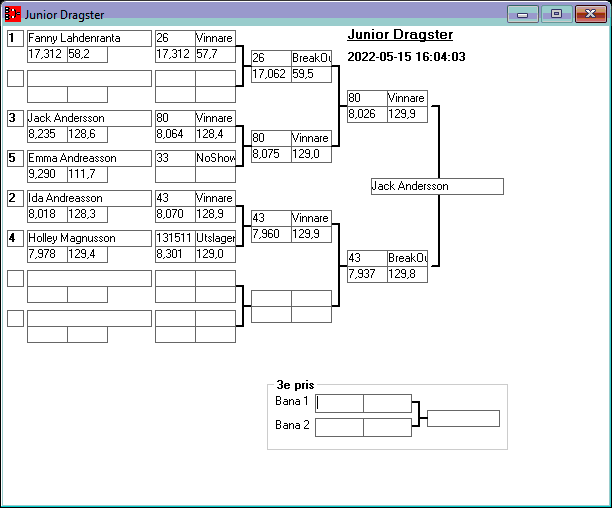This screenshot has height=508, width=612.
Task: Select the Jack Andersson first-round name field
Action: pyautogui.click(x=89, y=118)
